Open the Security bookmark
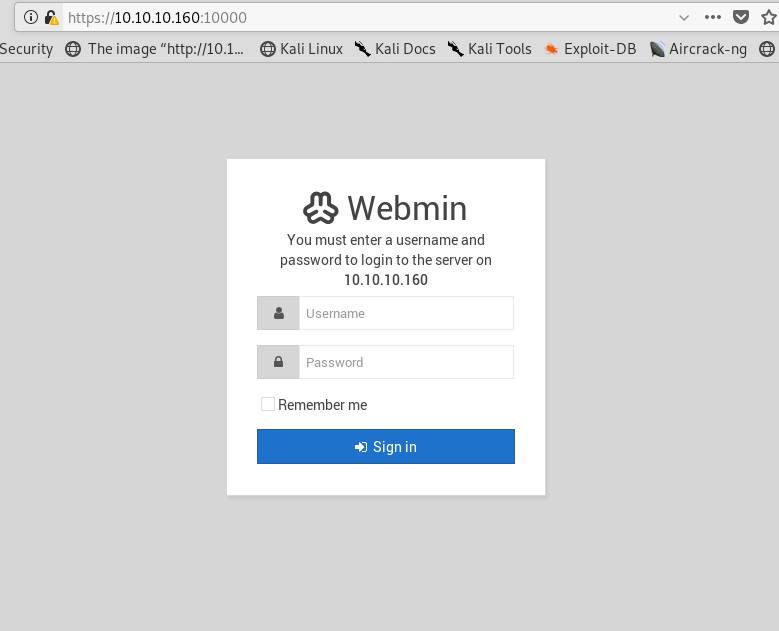 (x=26, y=49)
